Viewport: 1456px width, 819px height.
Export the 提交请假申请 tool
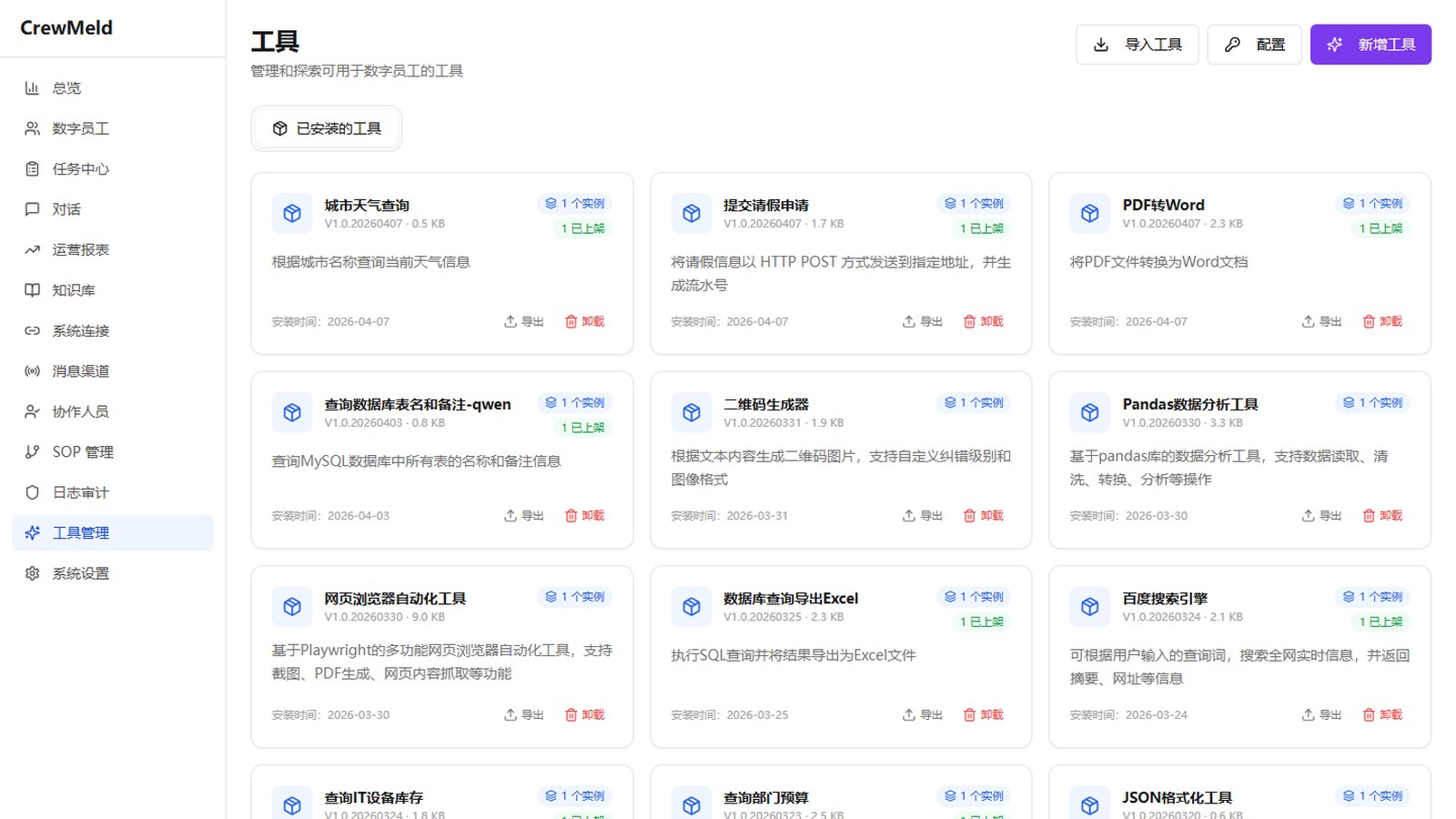coord(923,321)
